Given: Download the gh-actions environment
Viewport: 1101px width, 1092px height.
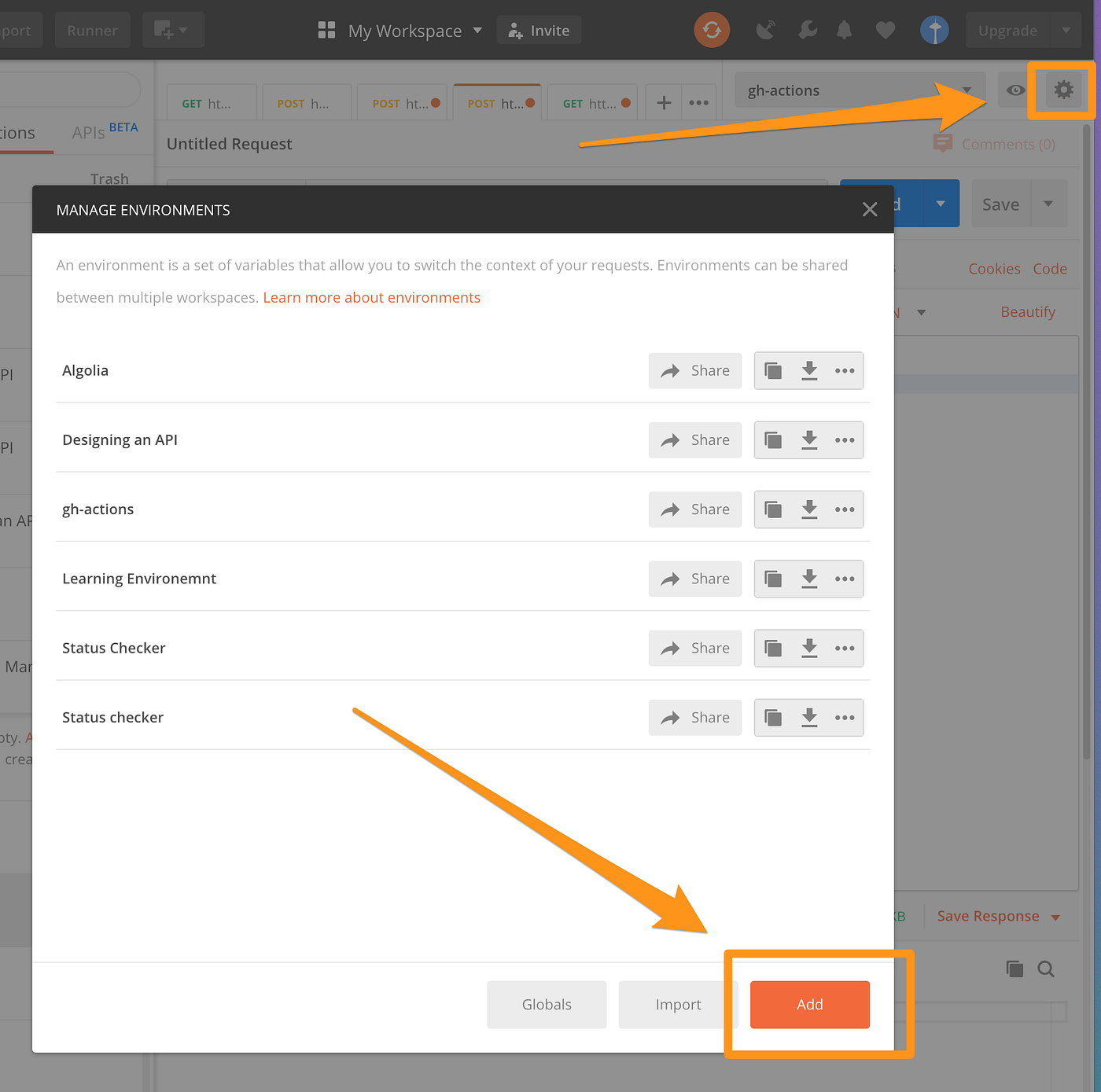Looking at the screenshot, I should (x=809, y=509).
